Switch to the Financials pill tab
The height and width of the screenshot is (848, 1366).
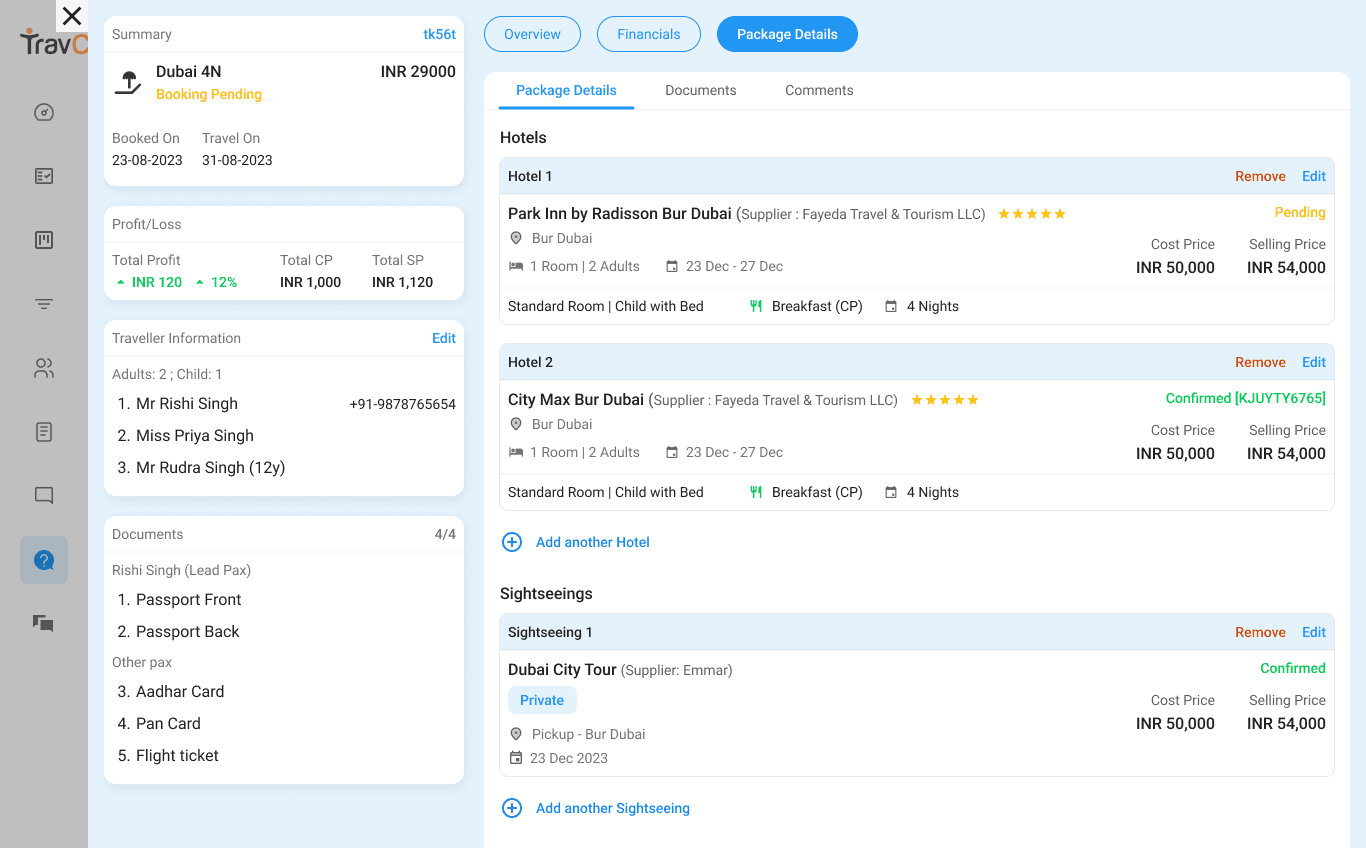pyautogui.click(x=649, y=34)
